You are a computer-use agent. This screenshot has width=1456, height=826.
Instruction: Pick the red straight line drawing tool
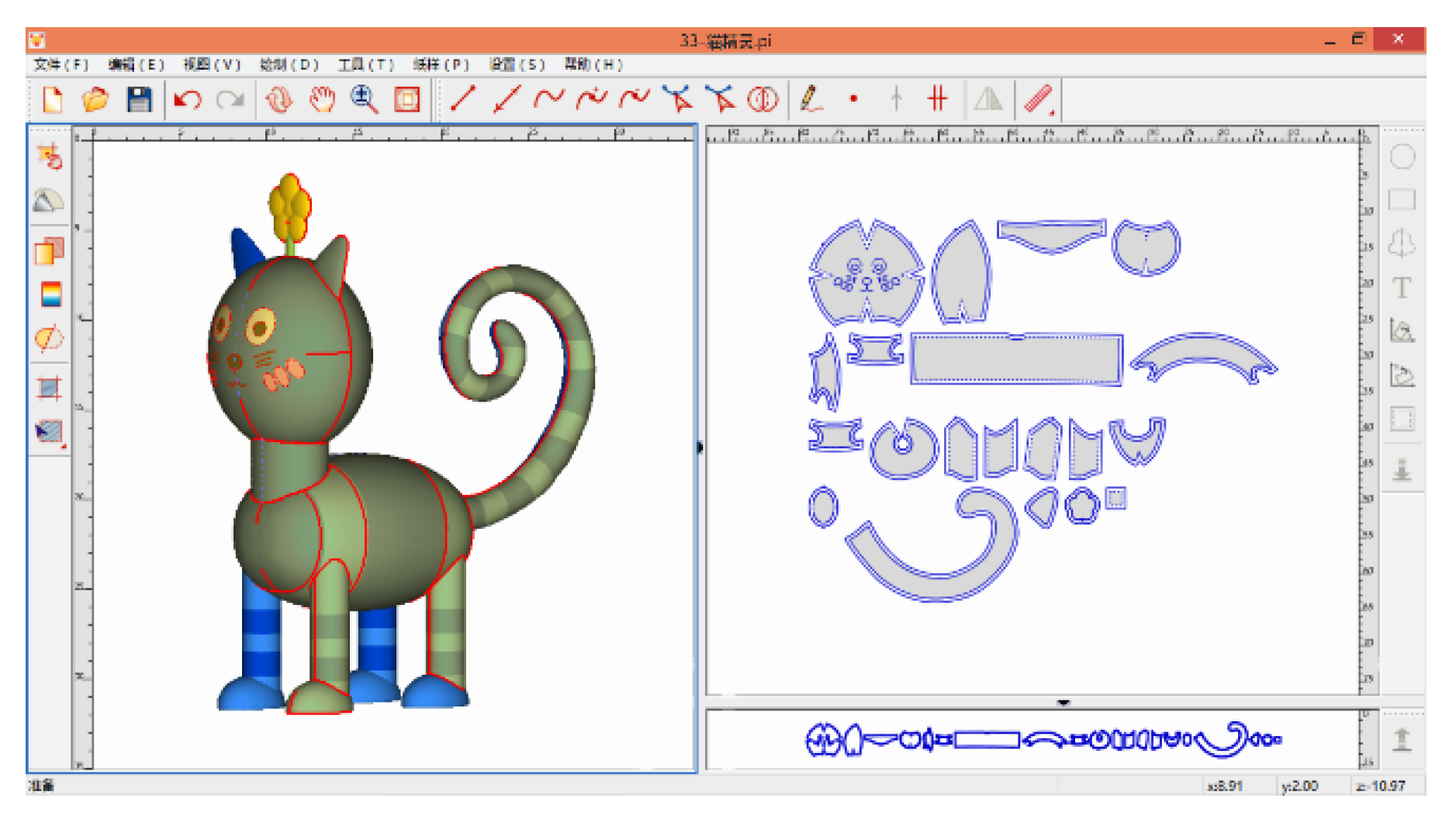[463, 99]
